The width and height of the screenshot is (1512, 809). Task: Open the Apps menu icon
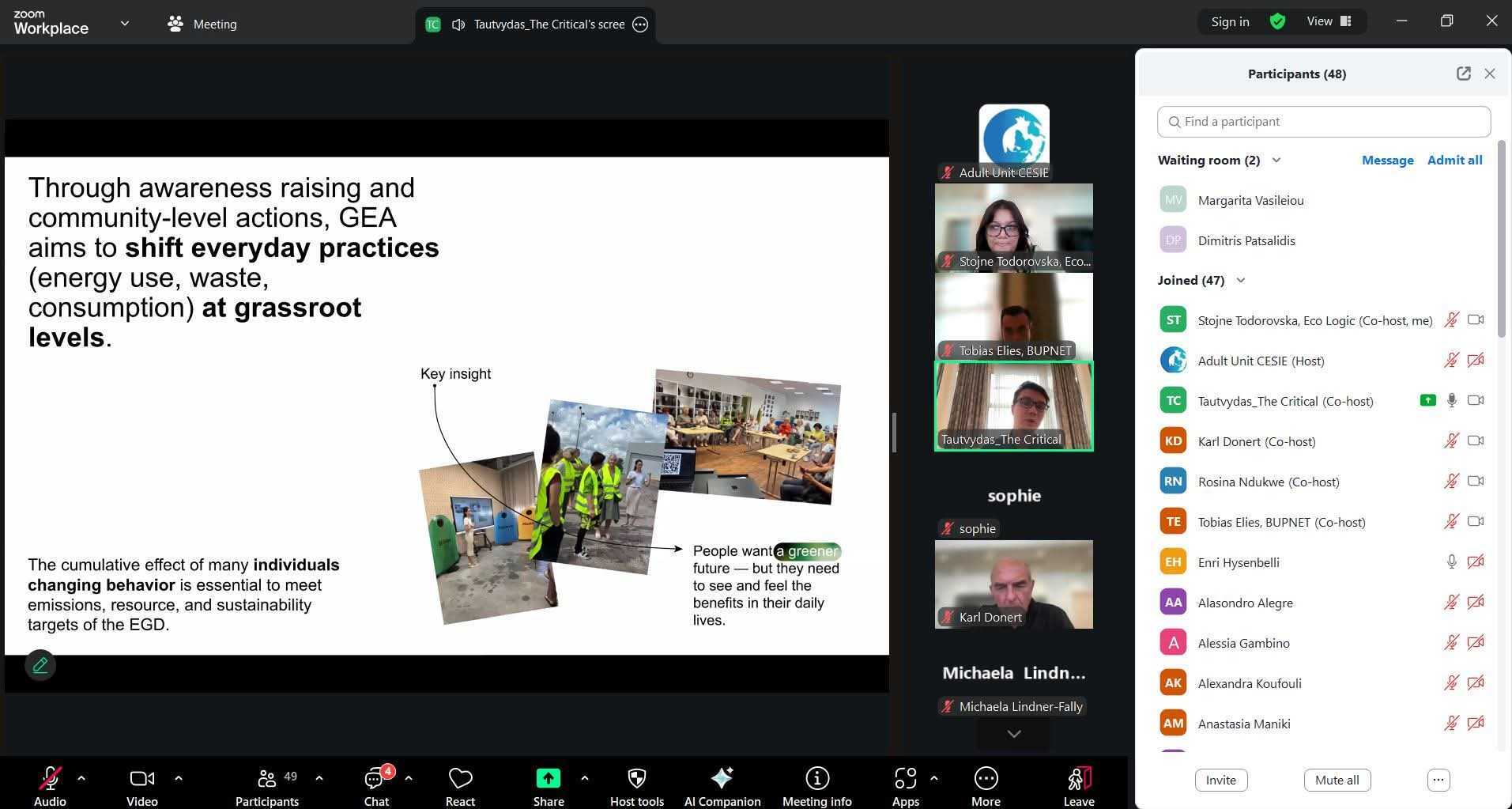pyautogui.click(x=905, y=780)
